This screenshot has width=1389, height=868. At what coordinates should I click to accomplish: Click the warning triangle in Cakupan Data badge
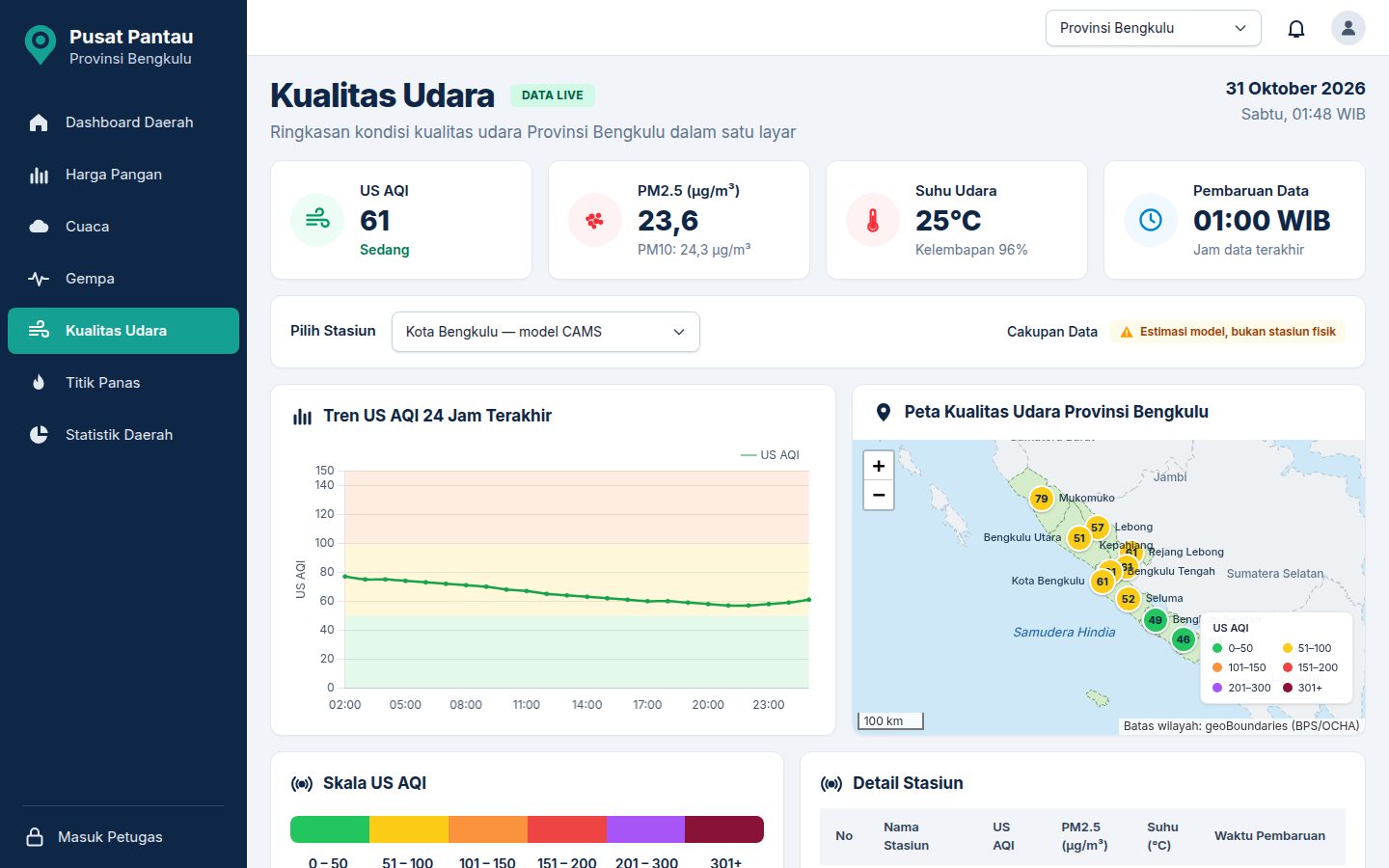point(1127,332)
